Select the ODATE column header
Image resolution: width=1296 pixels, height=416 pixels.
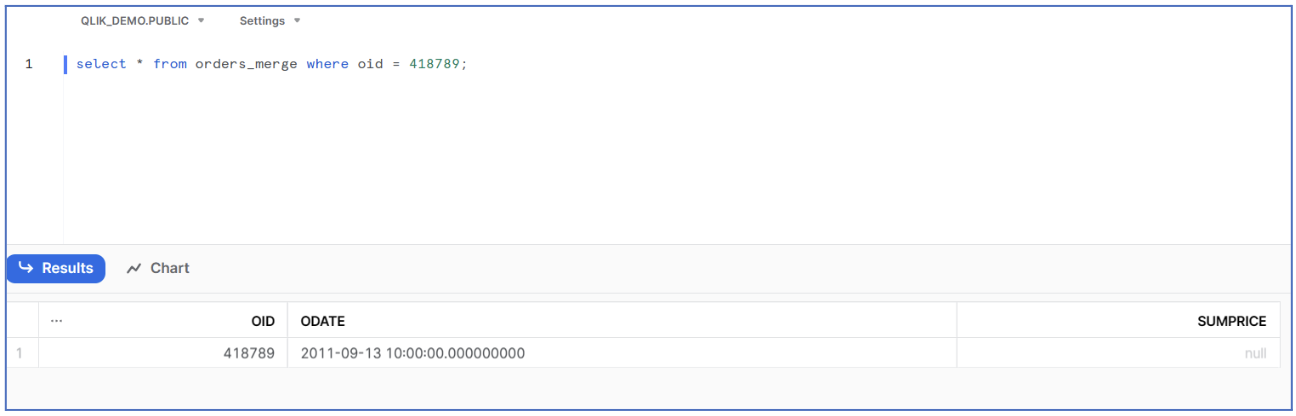point(323,321)
